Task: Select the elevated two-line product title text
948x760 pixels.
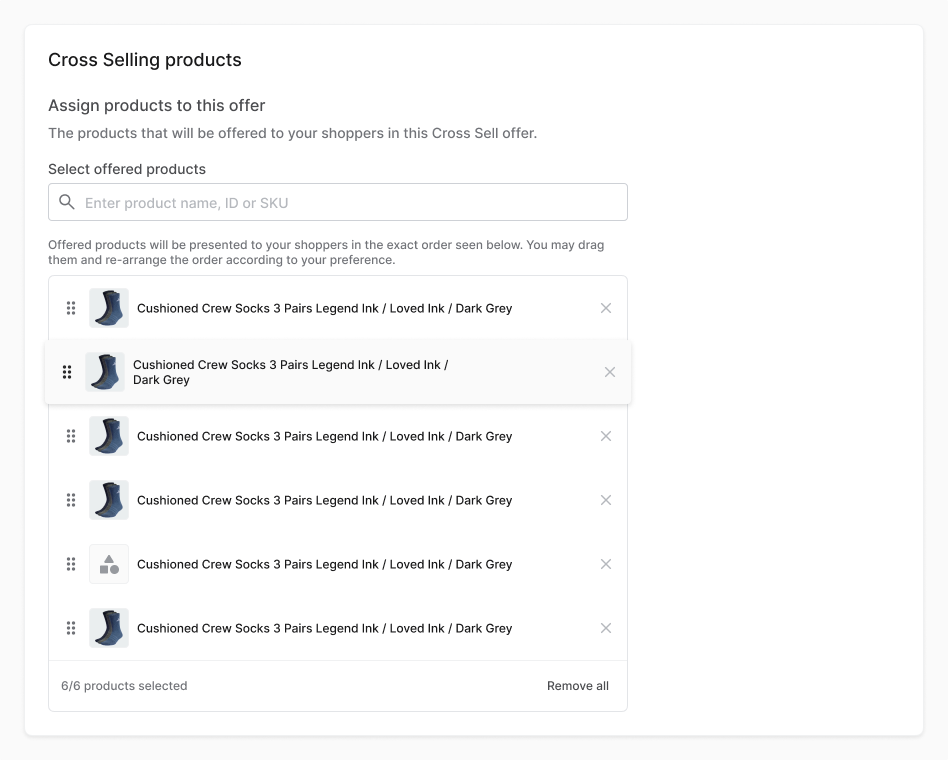Action: tap(290, 372)
